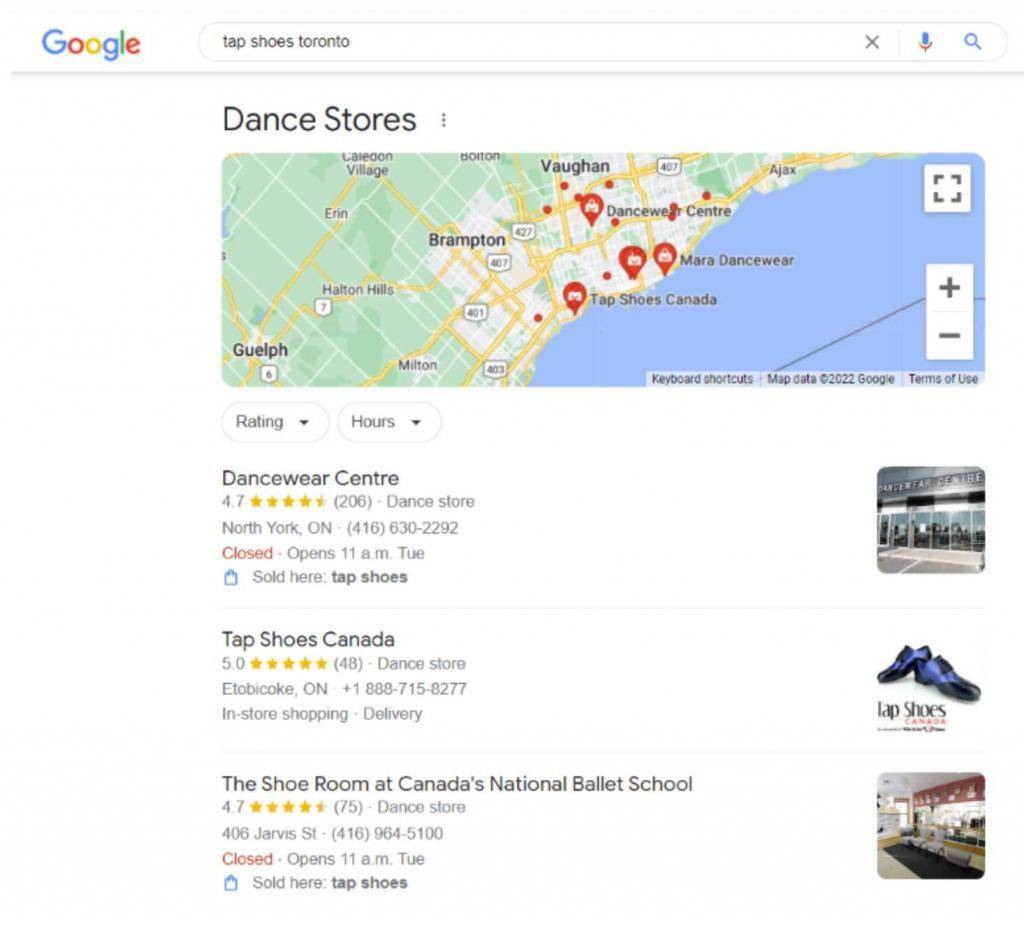Click 'Map data ©2022 Google' text

tap(831, 379)
